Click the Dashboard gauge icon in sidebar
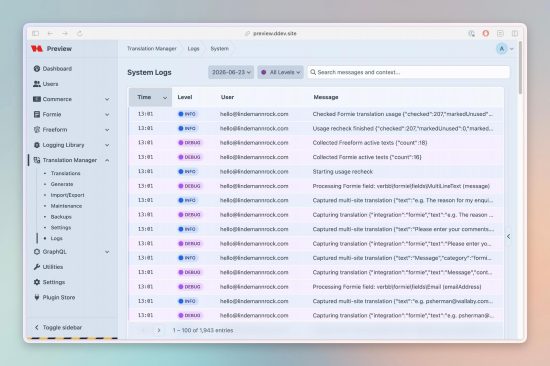The height and width of the screenshot is (366, 550). pos(36,68)
